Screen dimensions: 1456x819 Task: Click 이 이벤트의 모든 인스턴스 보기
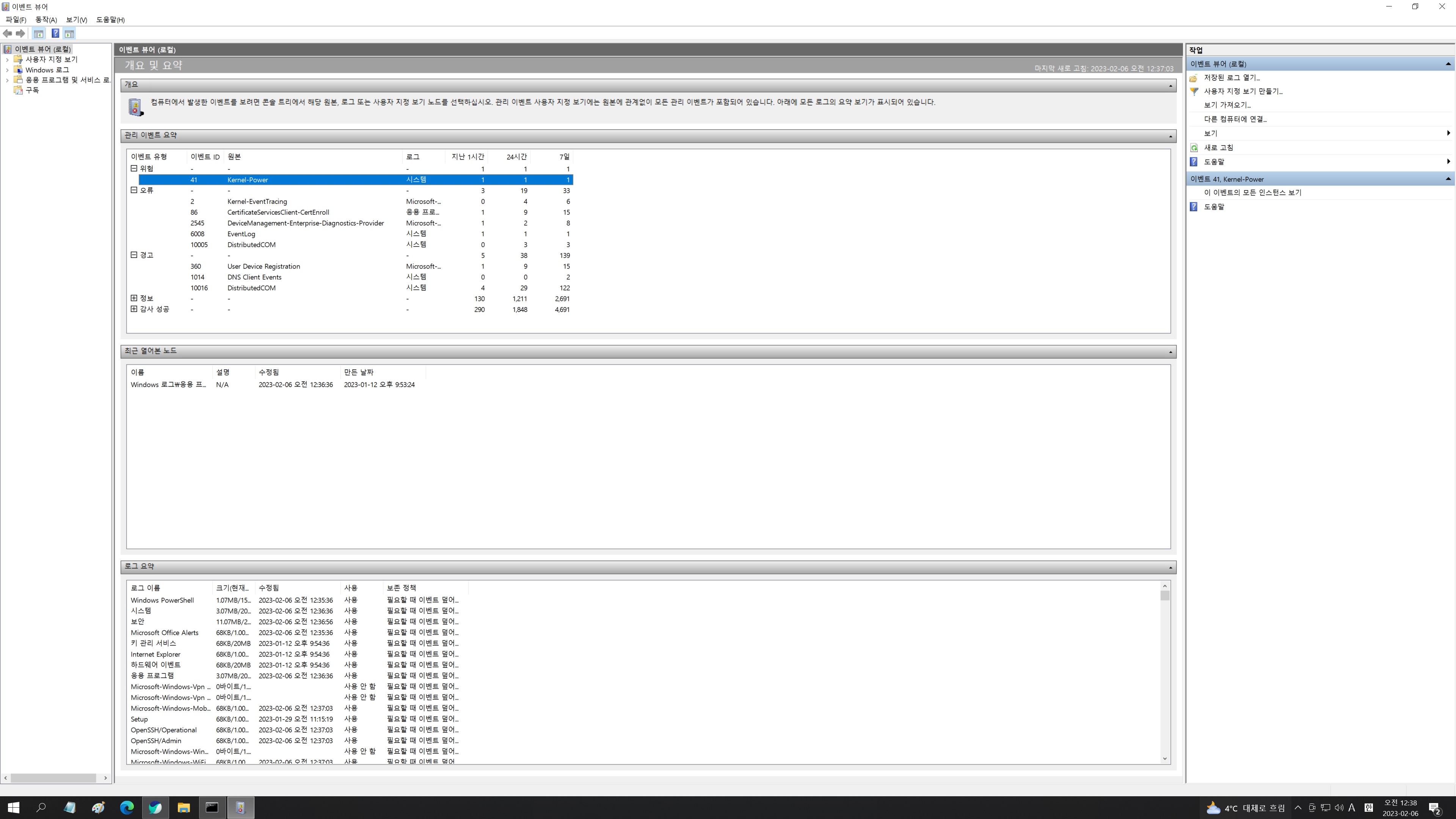(1252, 193)
